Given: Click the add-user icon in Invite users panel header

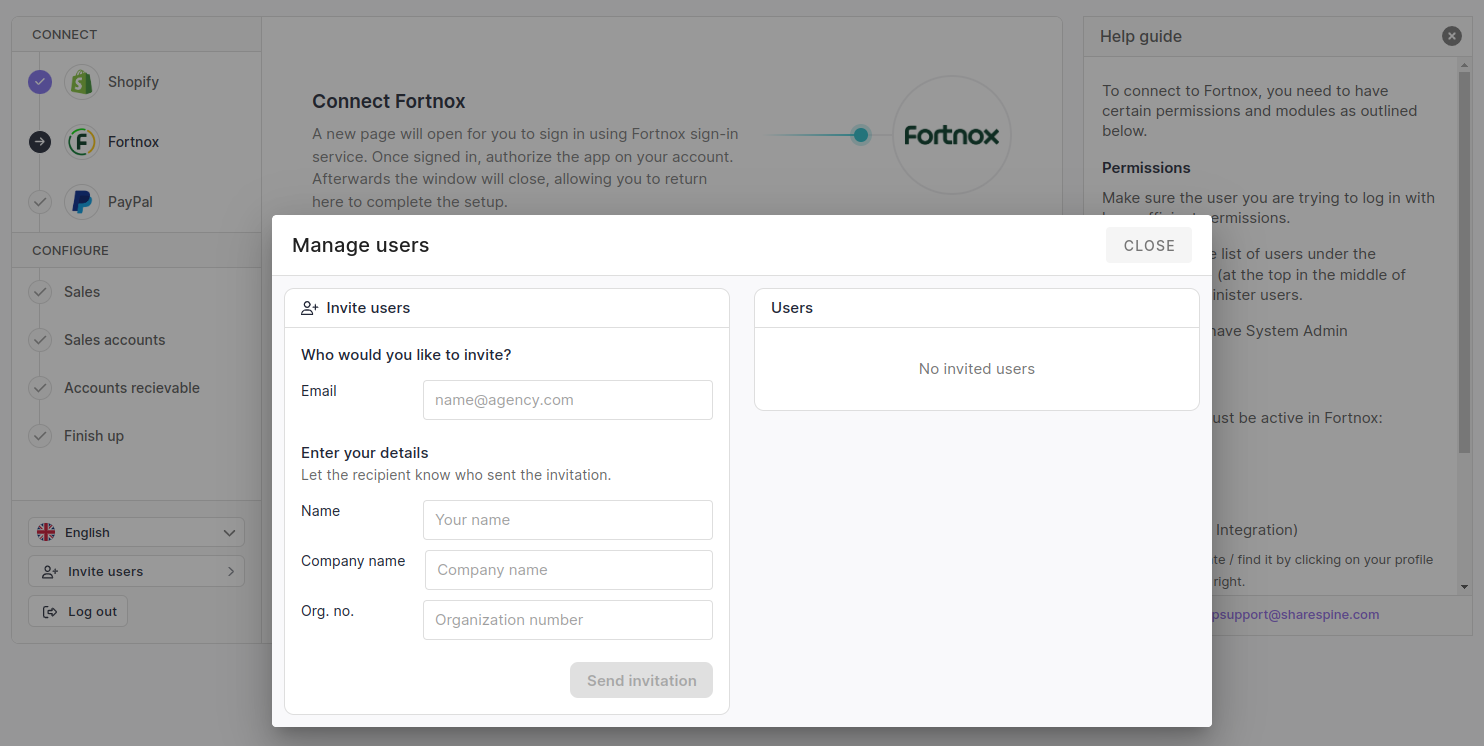Looking at the screenshot, I should pos(310,308).
